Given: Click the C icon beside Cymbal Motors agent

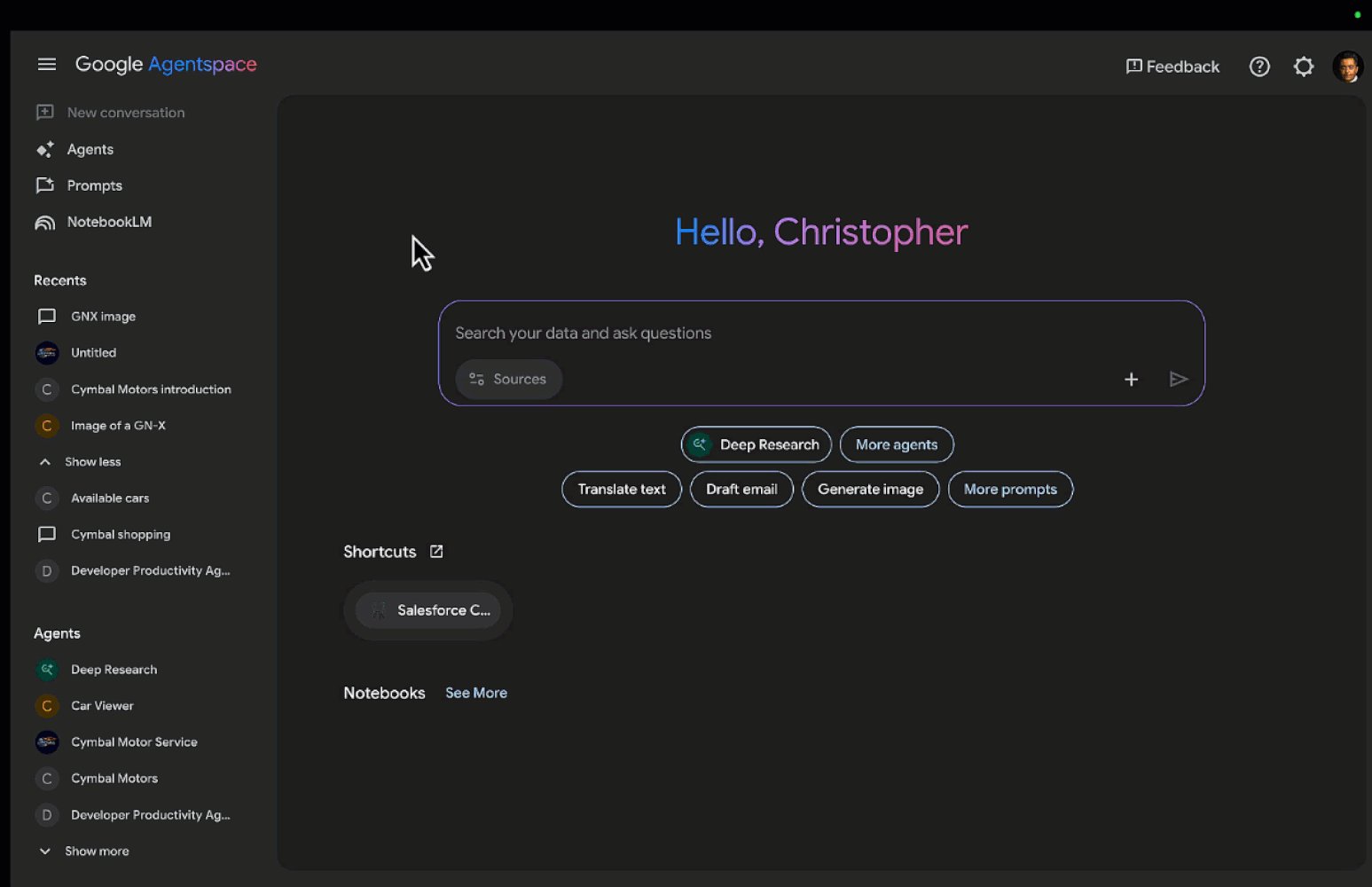Looking at the screenshot, I should tap(47, 779).
